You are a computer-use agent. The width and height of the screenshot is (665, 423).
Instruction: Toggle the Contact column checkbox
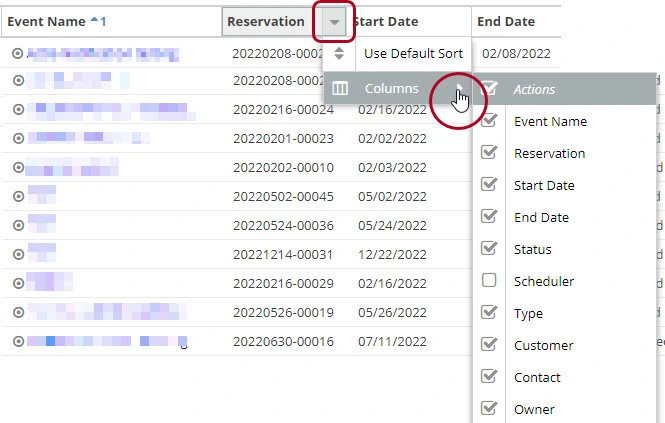pos(489,376)
